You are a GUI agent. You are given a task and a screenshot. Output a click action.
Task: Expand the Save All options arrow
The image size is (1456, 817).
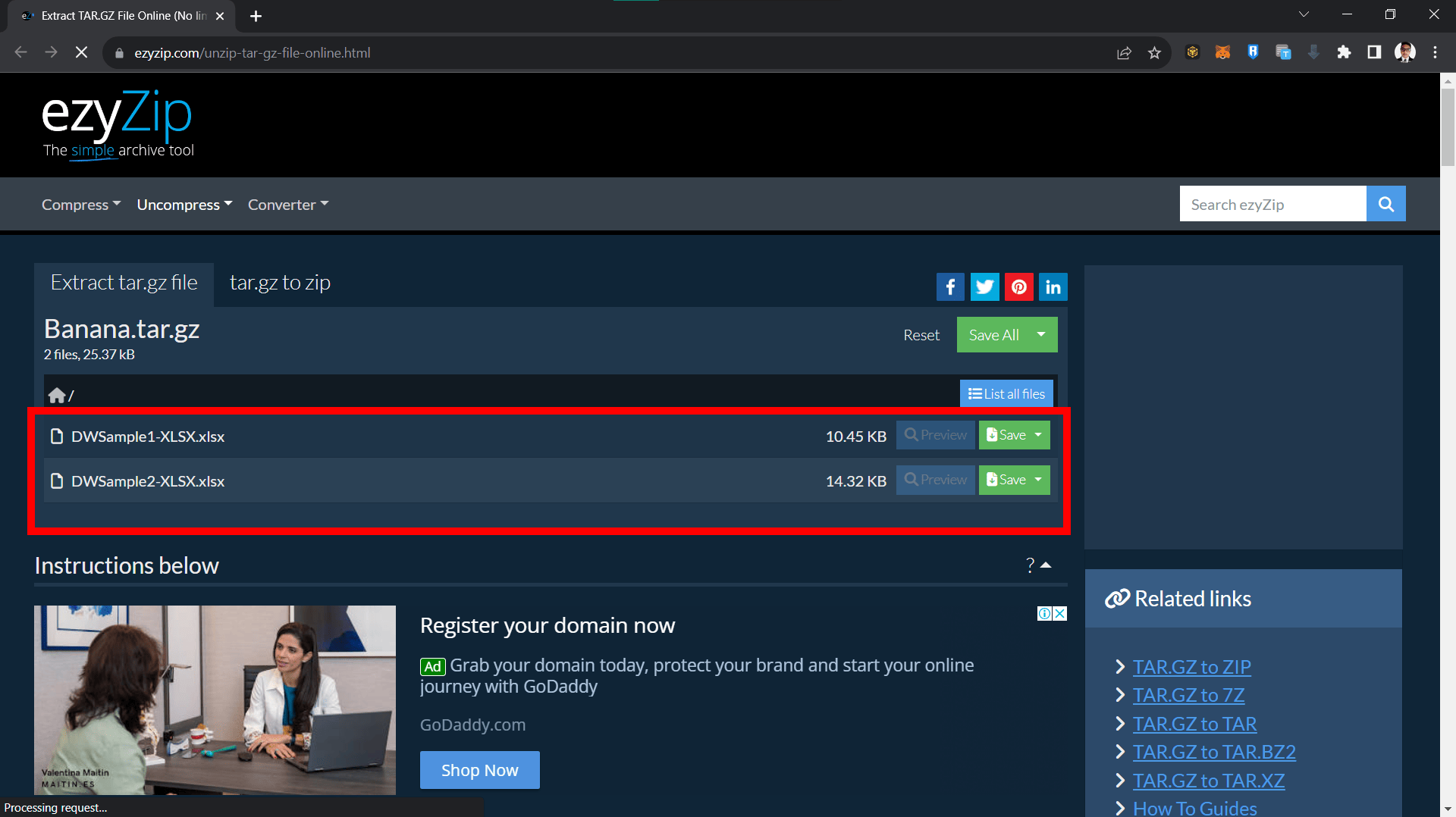pyautogui.click(x=1042, y=334)
